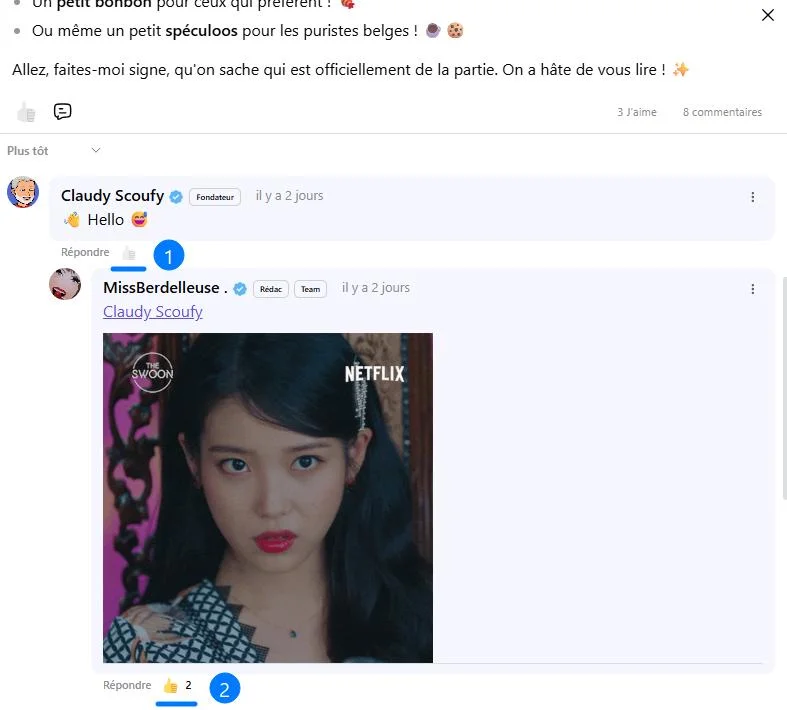View the 3 J'aime count
This screenshot has width=787, height=710.
636,112
